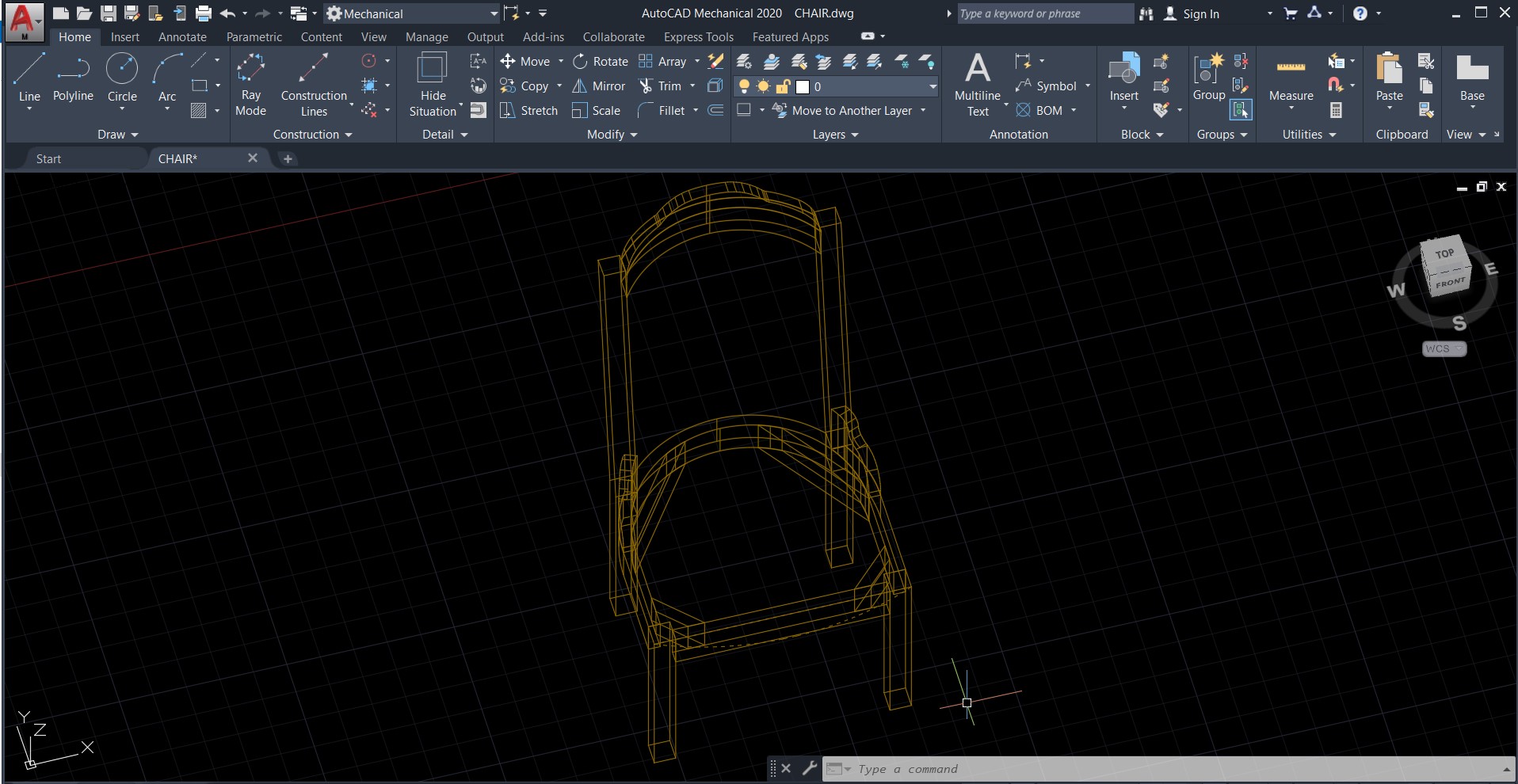Click the BOM annotation tool
This screenshot has width=1518, height=784.
[1039, 110]
